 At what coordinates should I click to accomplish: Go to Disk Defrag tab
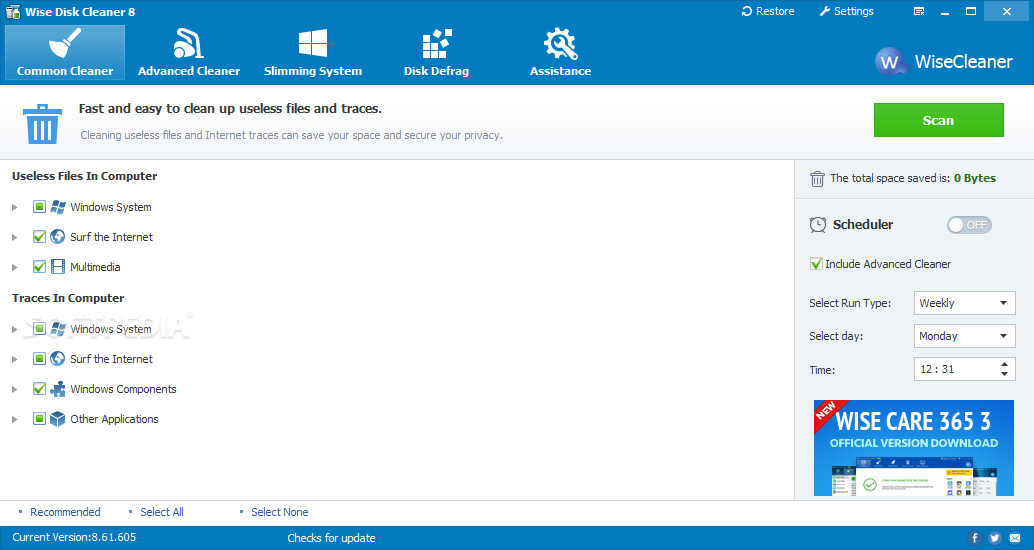coord(437,53)
